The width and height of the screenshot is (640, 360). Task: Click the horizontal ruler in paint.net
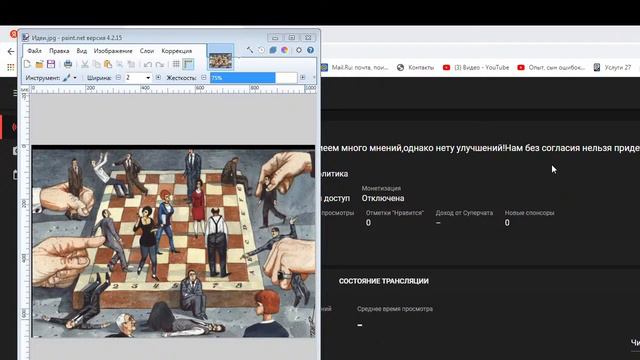click(173, 89)
